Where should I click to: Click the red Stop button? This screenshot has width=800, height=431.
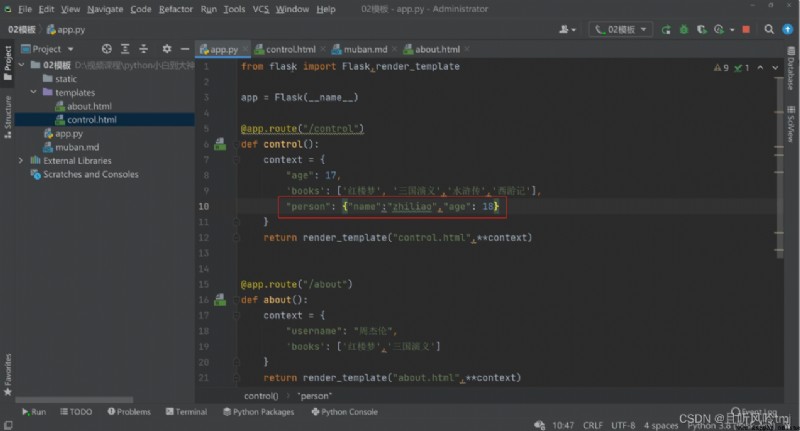click(746, 30)
